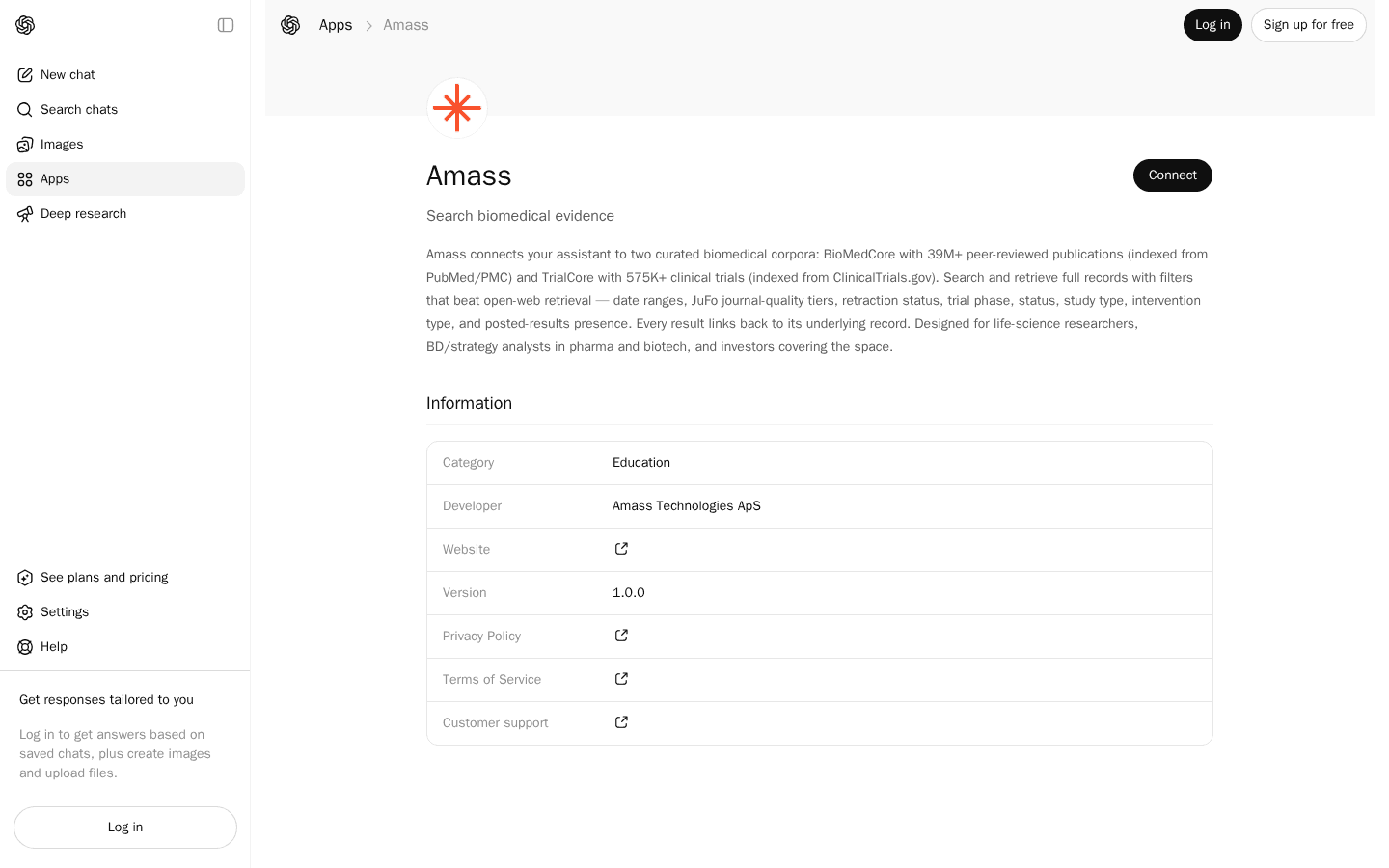Click the Customer support row label
This screenshot has width=1389, height=868.
point(495,723)
